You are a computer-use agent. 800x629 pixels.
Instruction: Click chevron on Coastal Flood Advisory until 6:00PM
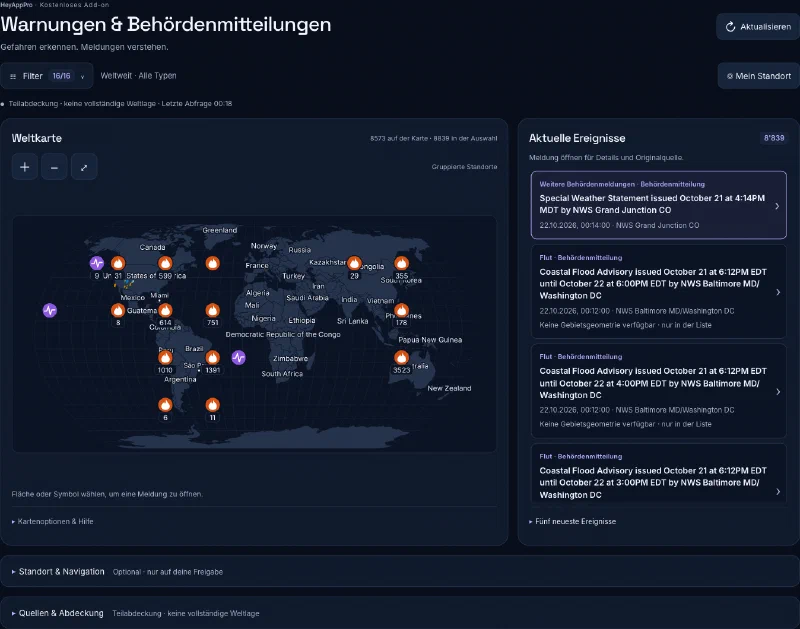pyautogui.click(x=778, y=292)
